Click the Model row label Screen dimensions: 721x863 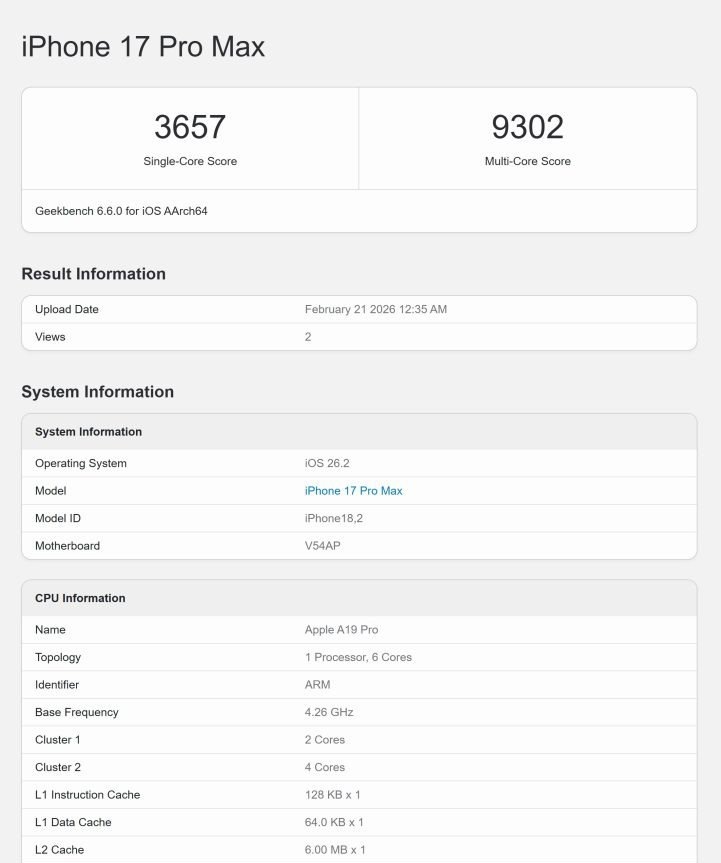(x=51, y=491)
